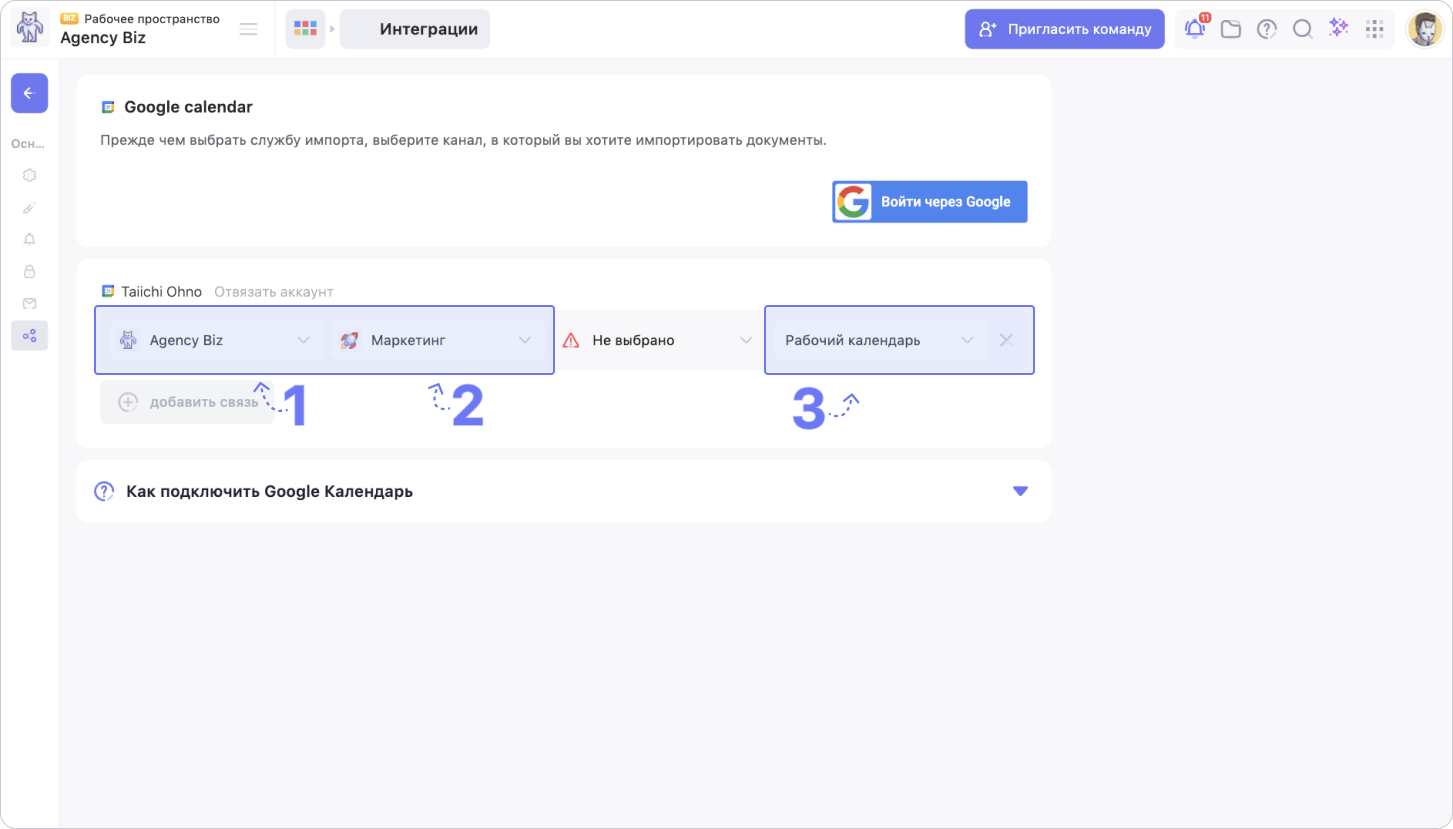The width and height of the screenshot is (1453, 829).
Task: Open the mail settings icon in sidebar
Action: (29, 303)
